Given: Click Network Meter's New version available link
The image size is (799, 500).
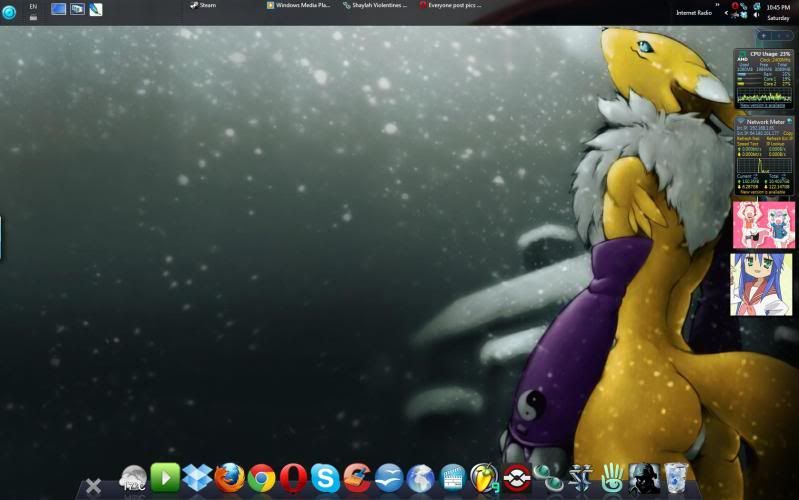Looking at the screenshot, I should pyautogui.click(x=763, y=192).
